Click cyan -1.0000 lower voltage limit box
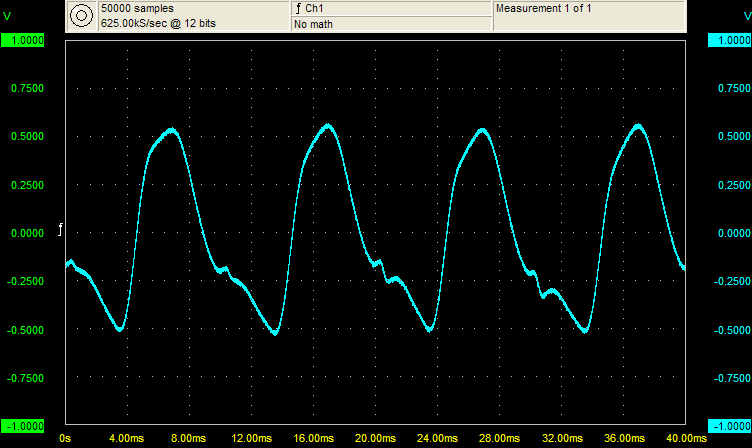Image resolution: width=752 pixels, height=448 pixels. [729, 426]
